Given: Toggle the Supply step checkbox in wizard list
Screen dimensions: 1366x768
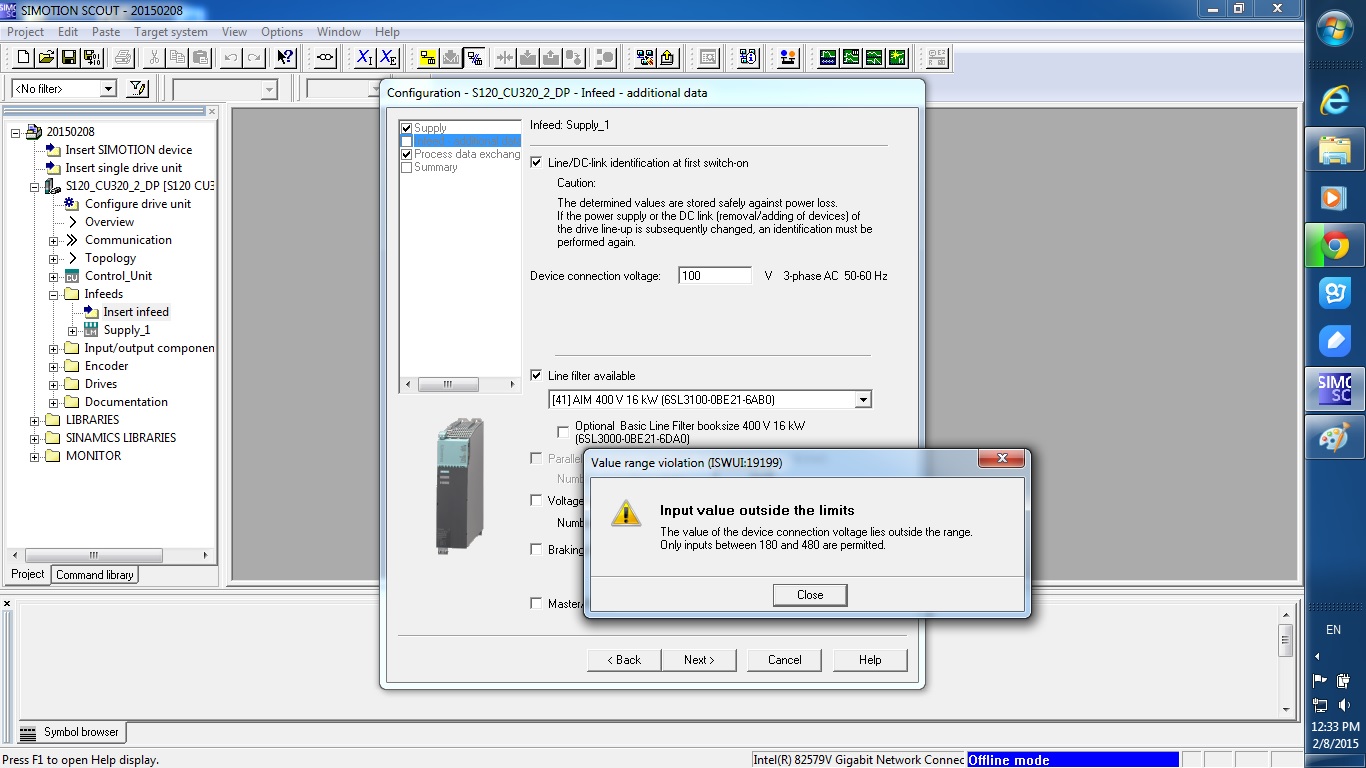Looking at the screenshot, I should [407, 128].
